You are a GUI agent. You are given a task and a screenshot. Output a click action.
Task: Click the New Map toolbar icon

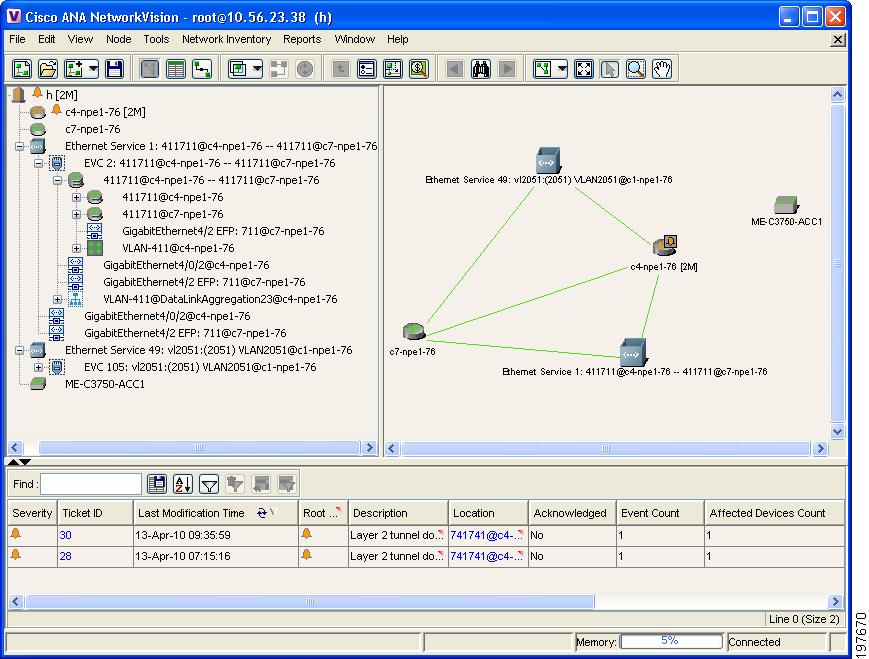point(22,69)
